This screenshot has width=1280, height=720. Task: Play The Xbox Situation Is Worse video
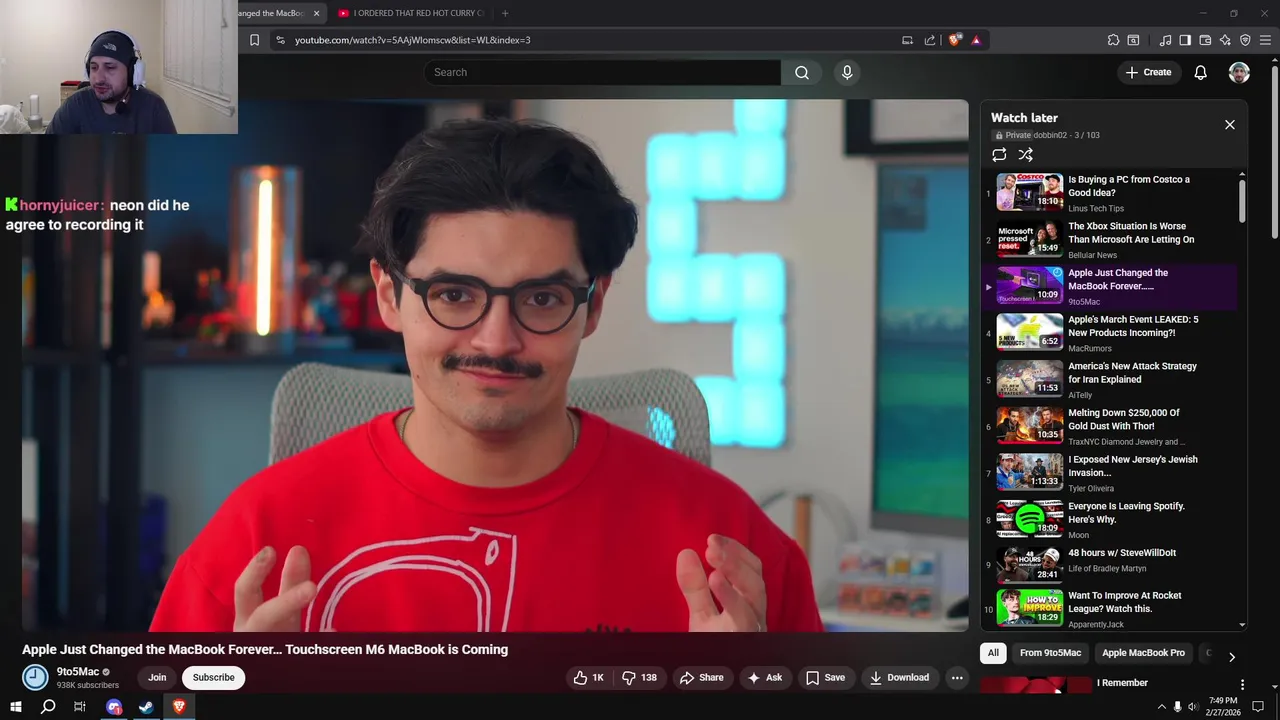tap(1110, 240)
